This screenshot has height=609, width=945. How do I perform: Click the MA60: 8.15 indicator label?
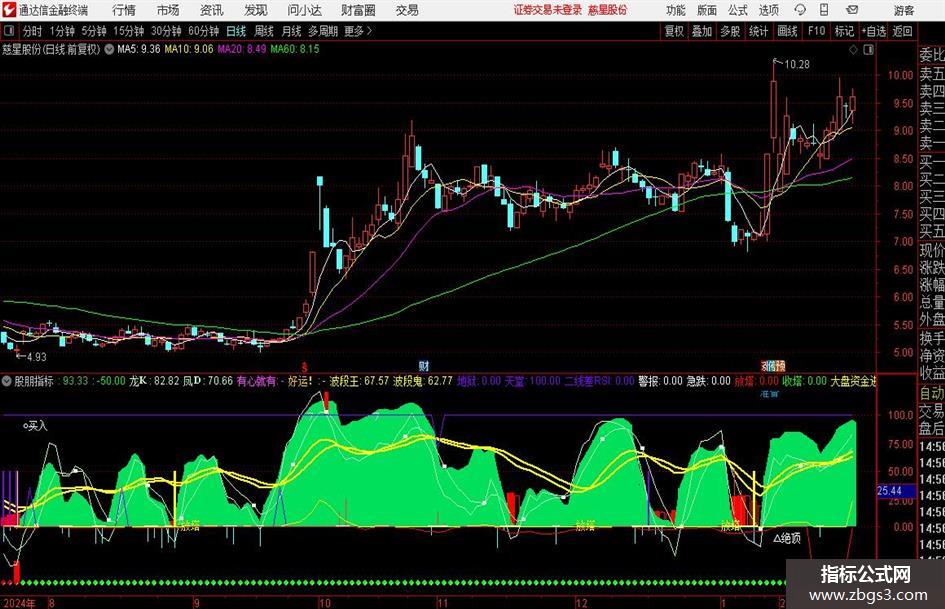pyautogui.click(x=295, y=49)
